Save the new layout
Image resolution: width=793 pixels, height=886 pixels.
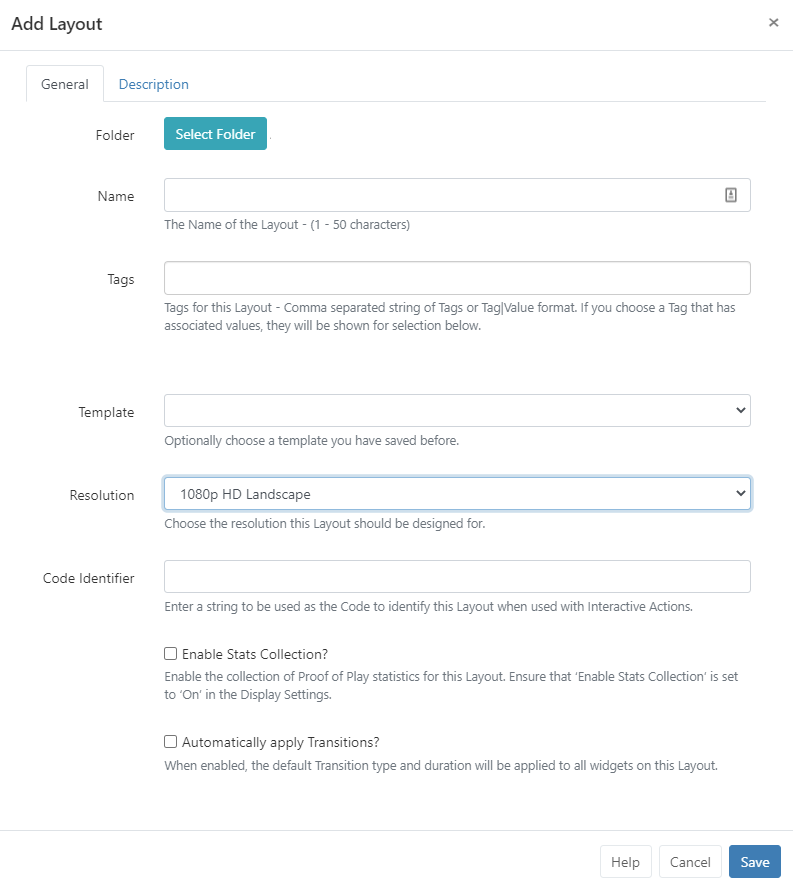click(x=754, y=861)
